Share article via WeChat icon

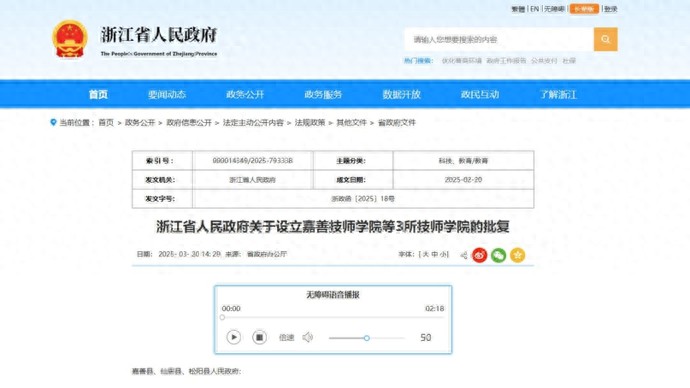pos(498,255)
